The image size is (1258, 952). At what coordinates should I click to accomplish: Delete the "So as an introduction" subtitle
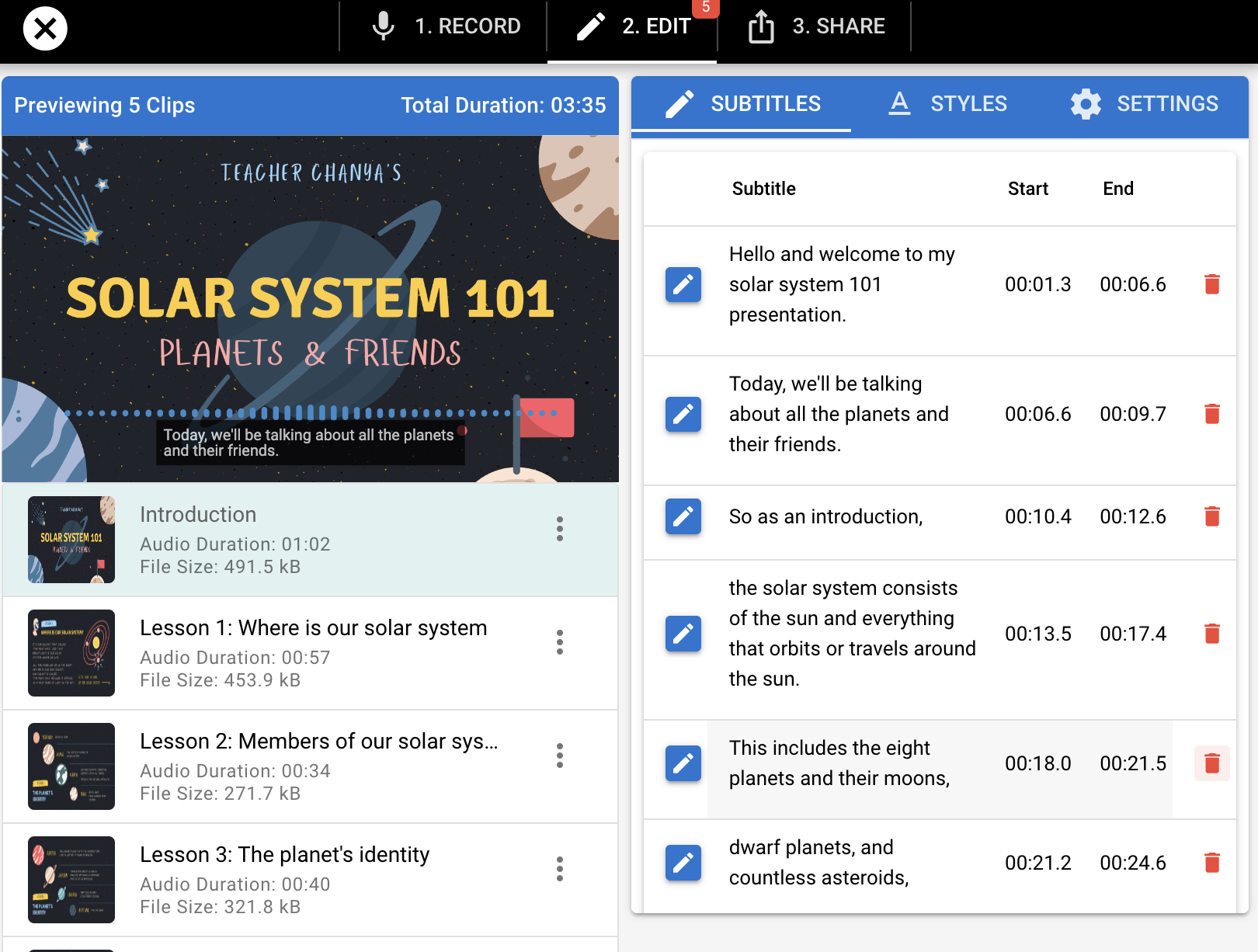pyautogui.click(x=1211, y=516)
